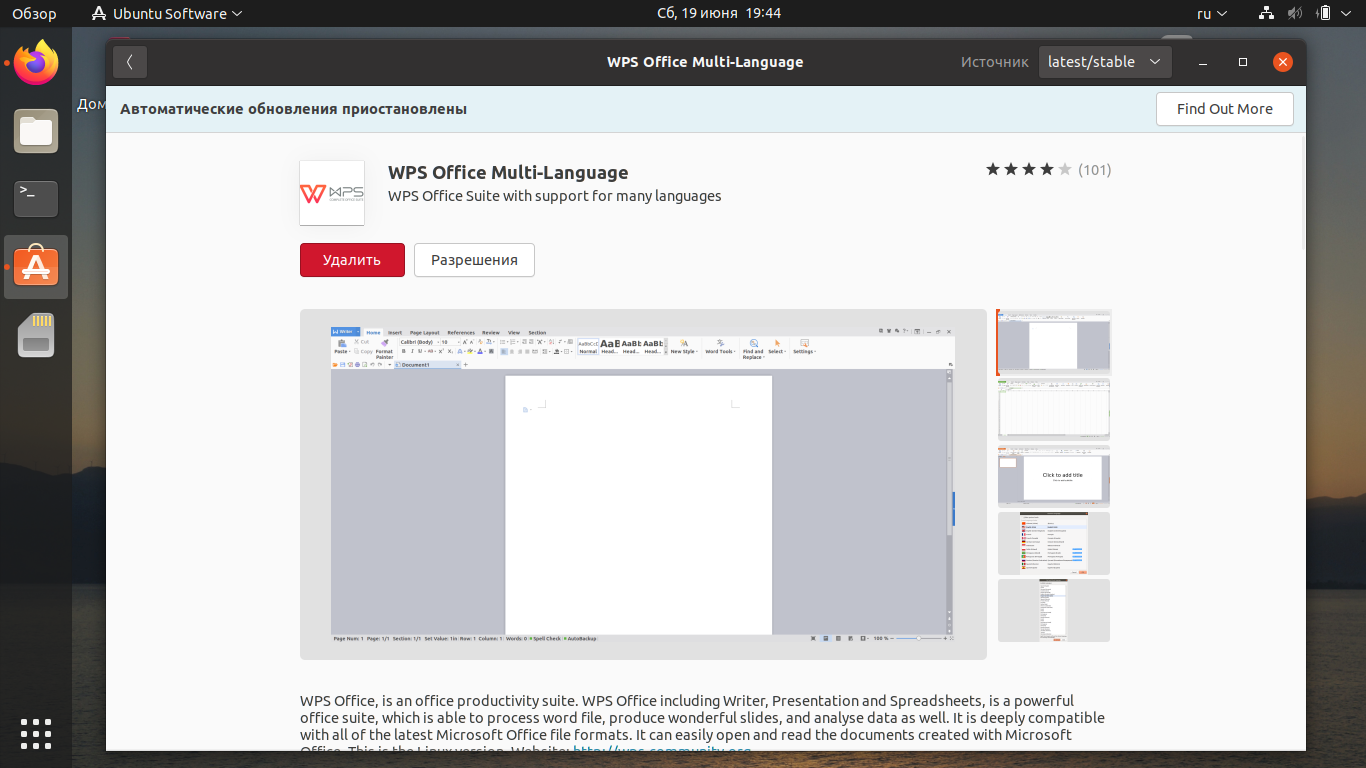Open the ru keyboard layout menu
Viewport: 1366px width, 768px height.
coord(1212,13)
